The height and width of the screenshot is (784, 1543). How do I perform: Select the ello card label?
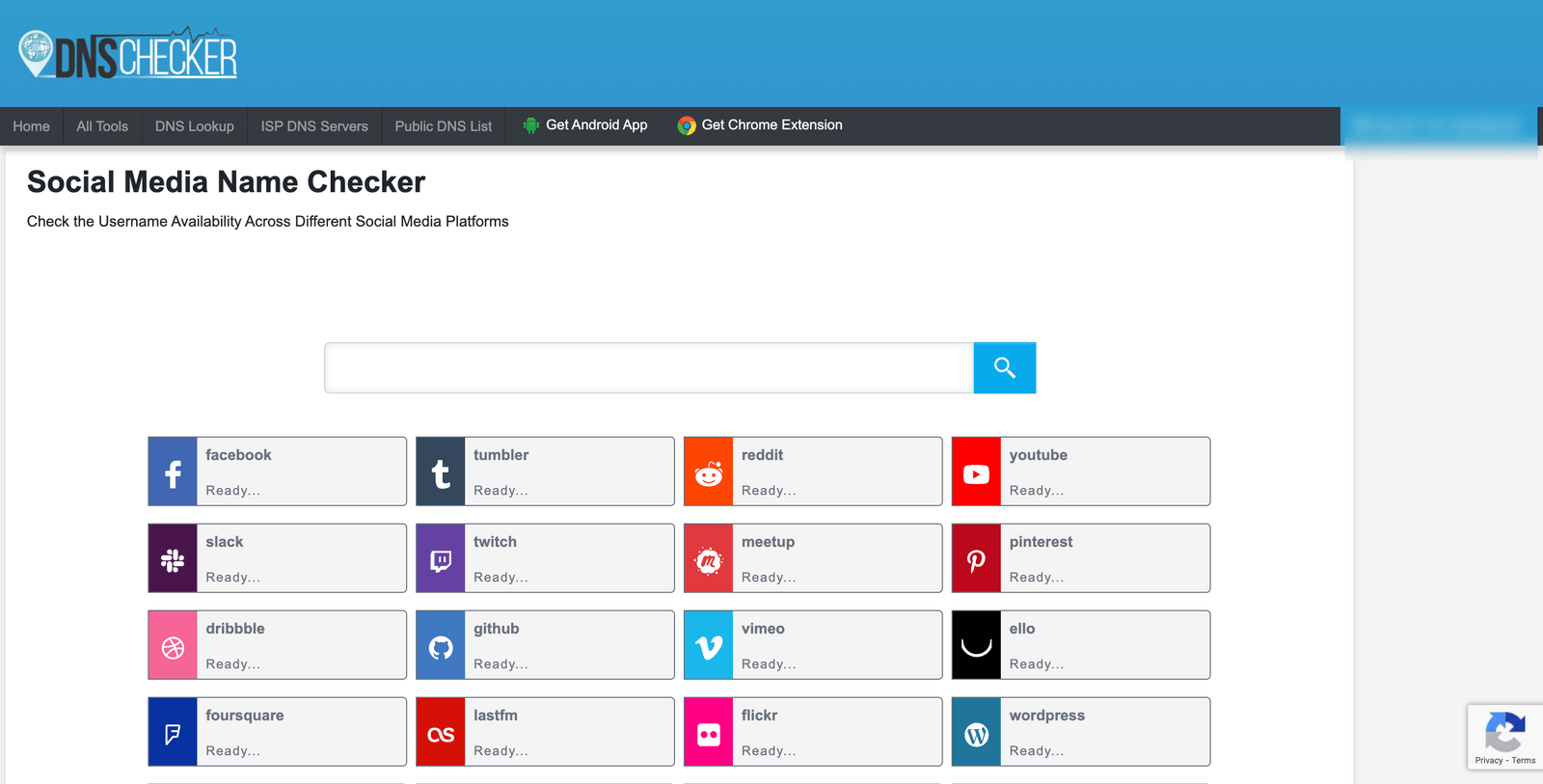coord(1021,629)
